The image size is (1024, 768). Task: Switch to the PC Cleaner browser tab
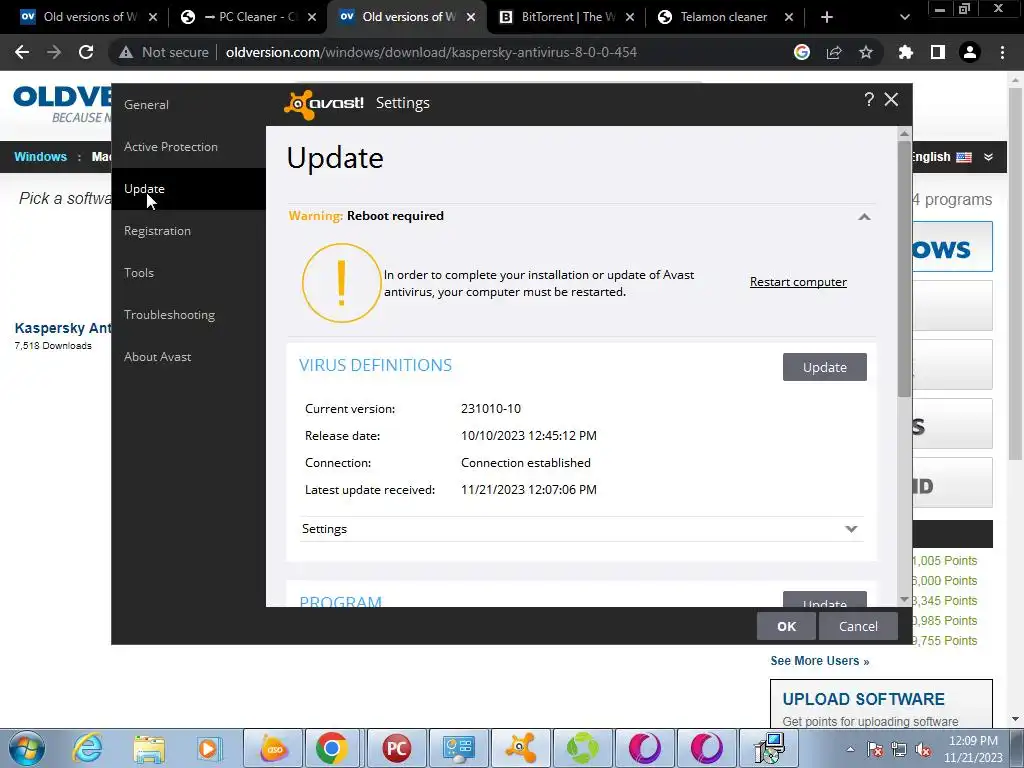click(x=248, y=17)
